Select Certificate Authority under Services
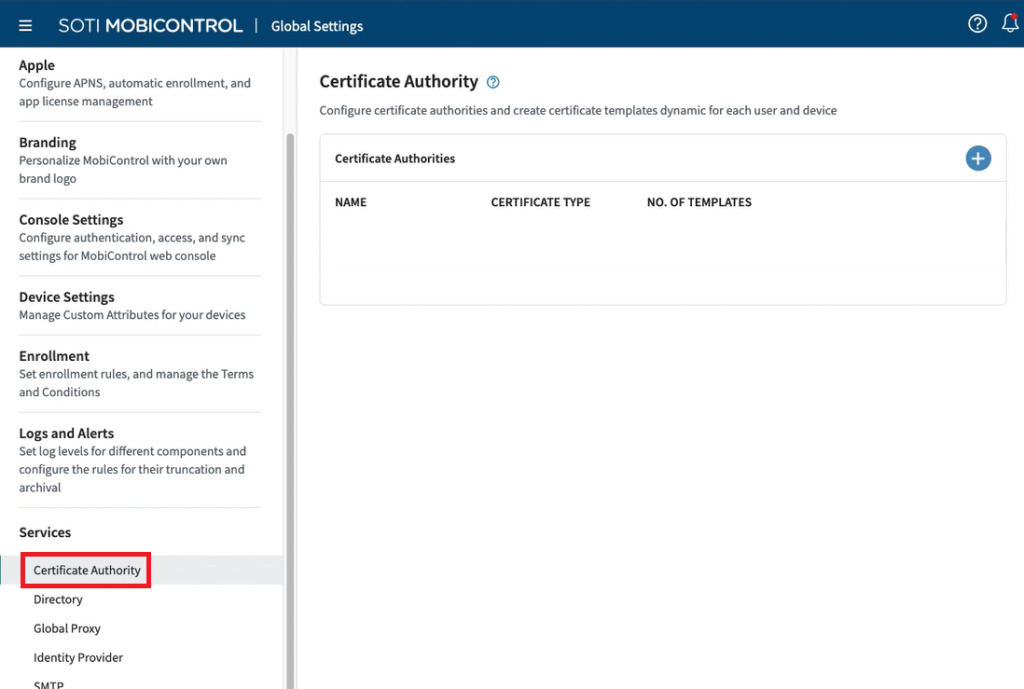This screenshot has height=689, width=1024. [x=87, y=570]
